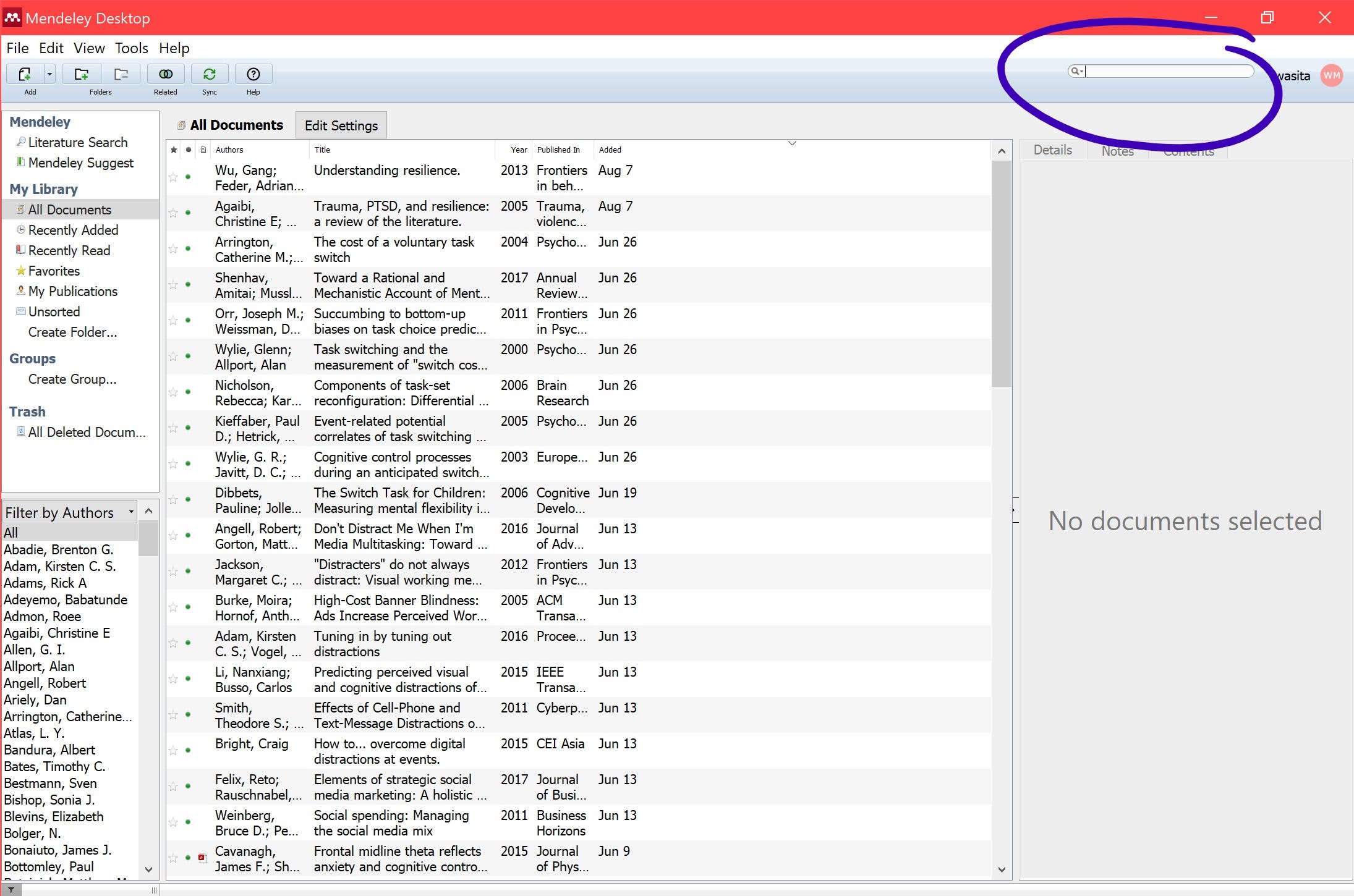This screenshot has width=1354, height=896.
Task: Switch to the Details tab
Action: point(1053,150)
